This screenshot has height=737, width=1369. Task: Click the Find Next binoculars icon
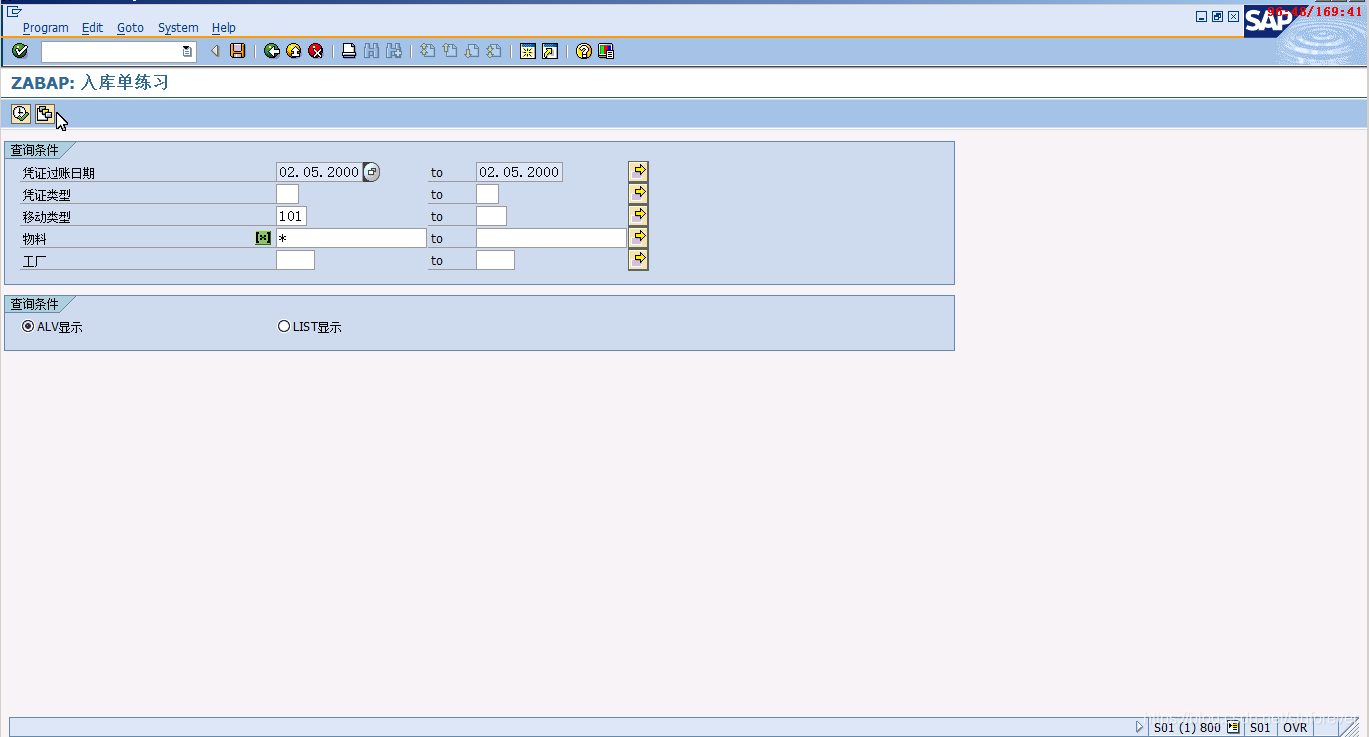(394, 51)
